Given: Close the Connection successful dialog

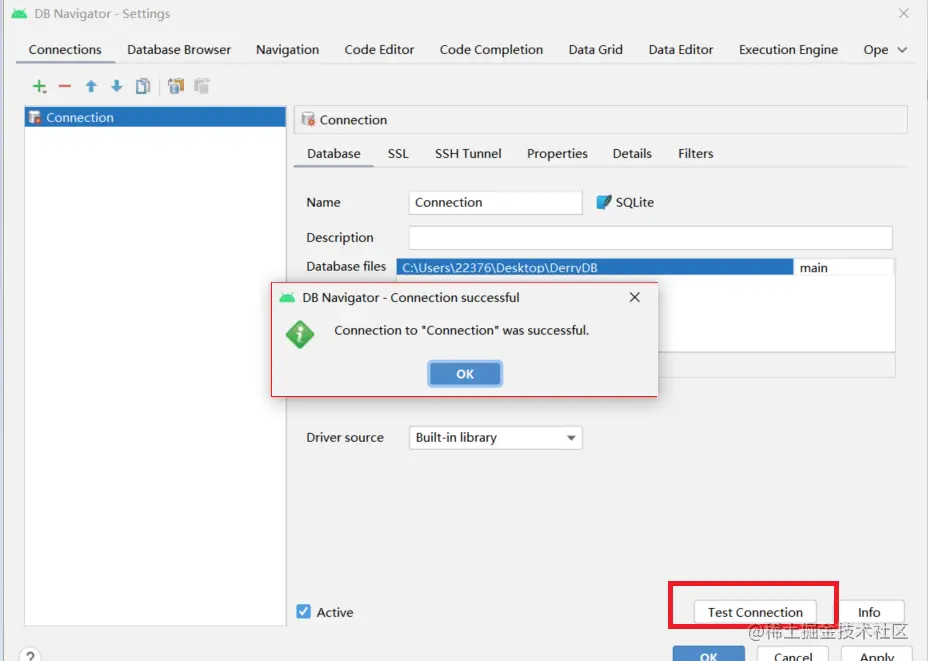Looking at the screenshot, I should point(634,297).
